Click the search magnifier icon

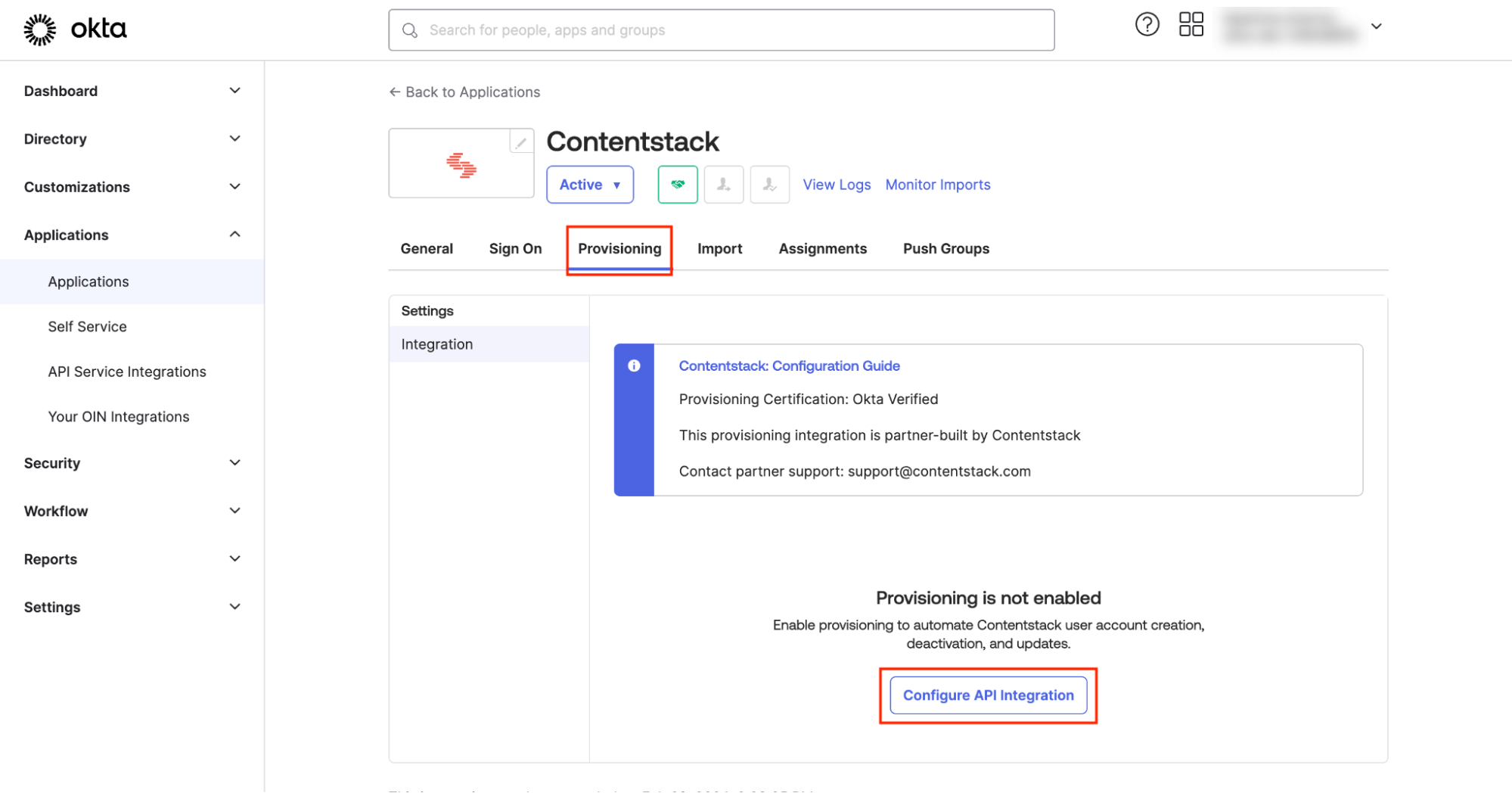point(409,30)
